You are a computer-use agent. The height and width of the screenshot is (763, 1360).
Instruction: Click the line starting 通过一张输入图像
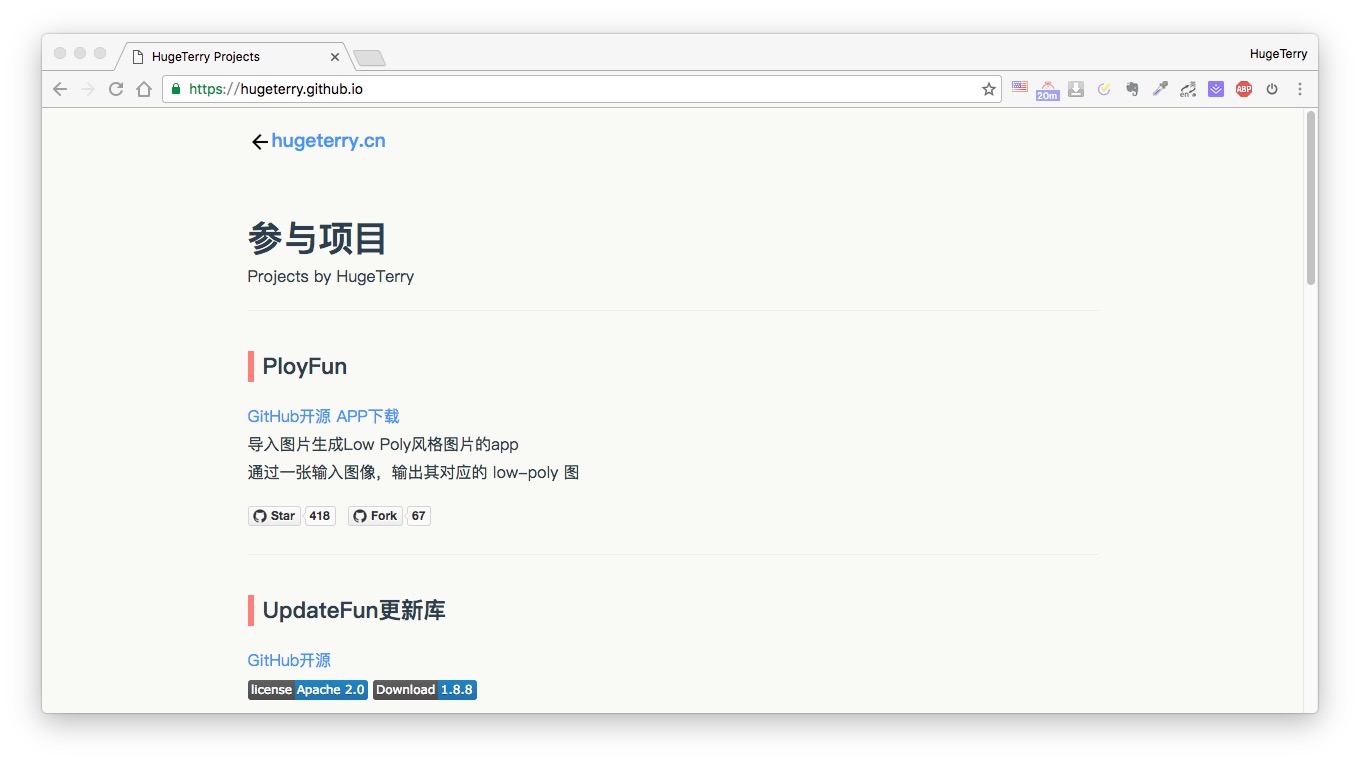pos(413,472)
